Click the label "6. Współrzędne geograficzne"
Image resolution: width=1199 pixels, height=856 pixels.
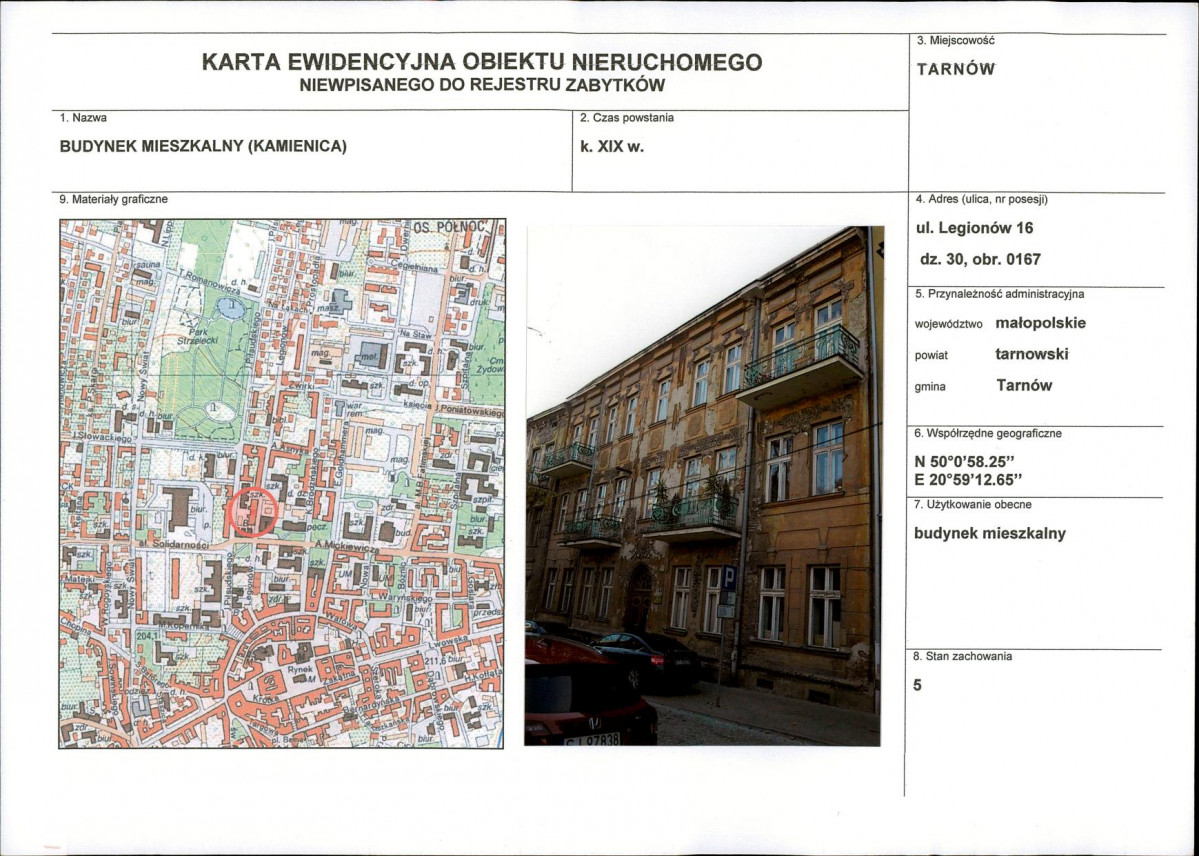[x=988, y=433]
